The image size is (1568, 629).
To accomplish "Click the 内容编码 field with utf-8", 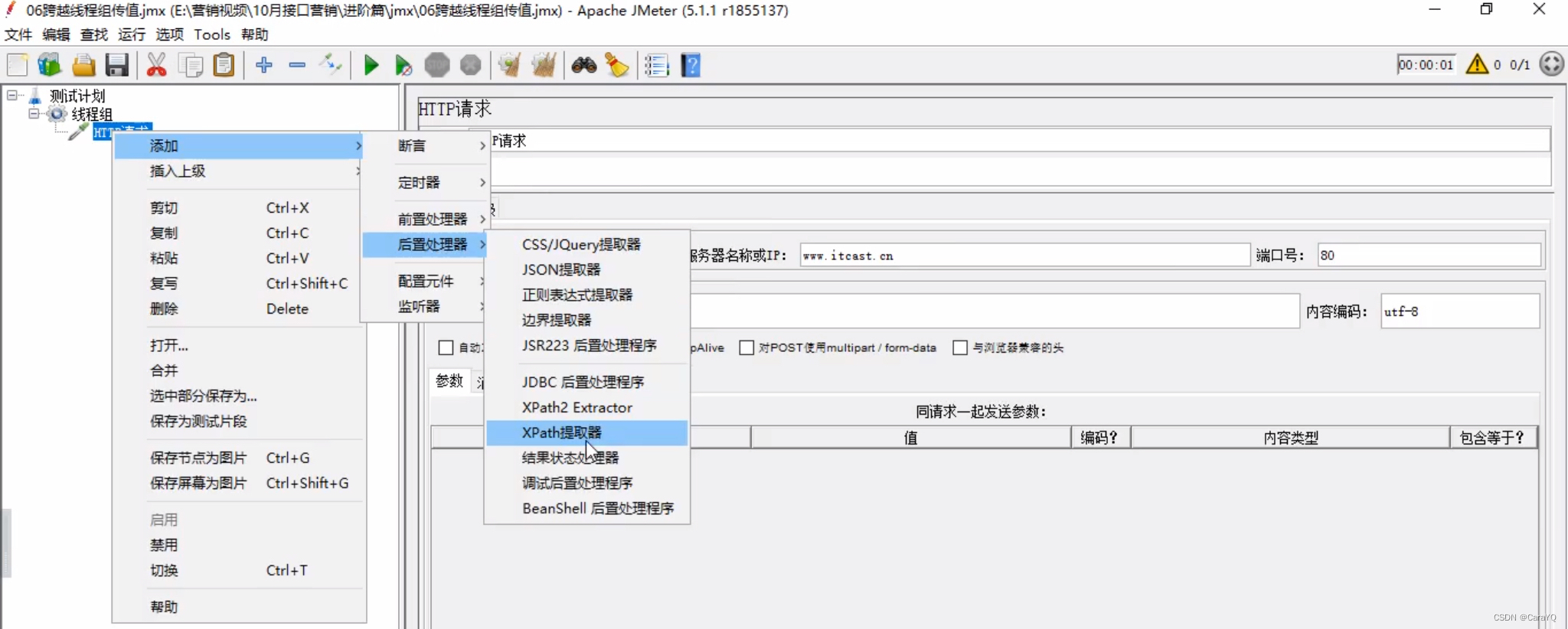I will click(x=1460, y=311).
